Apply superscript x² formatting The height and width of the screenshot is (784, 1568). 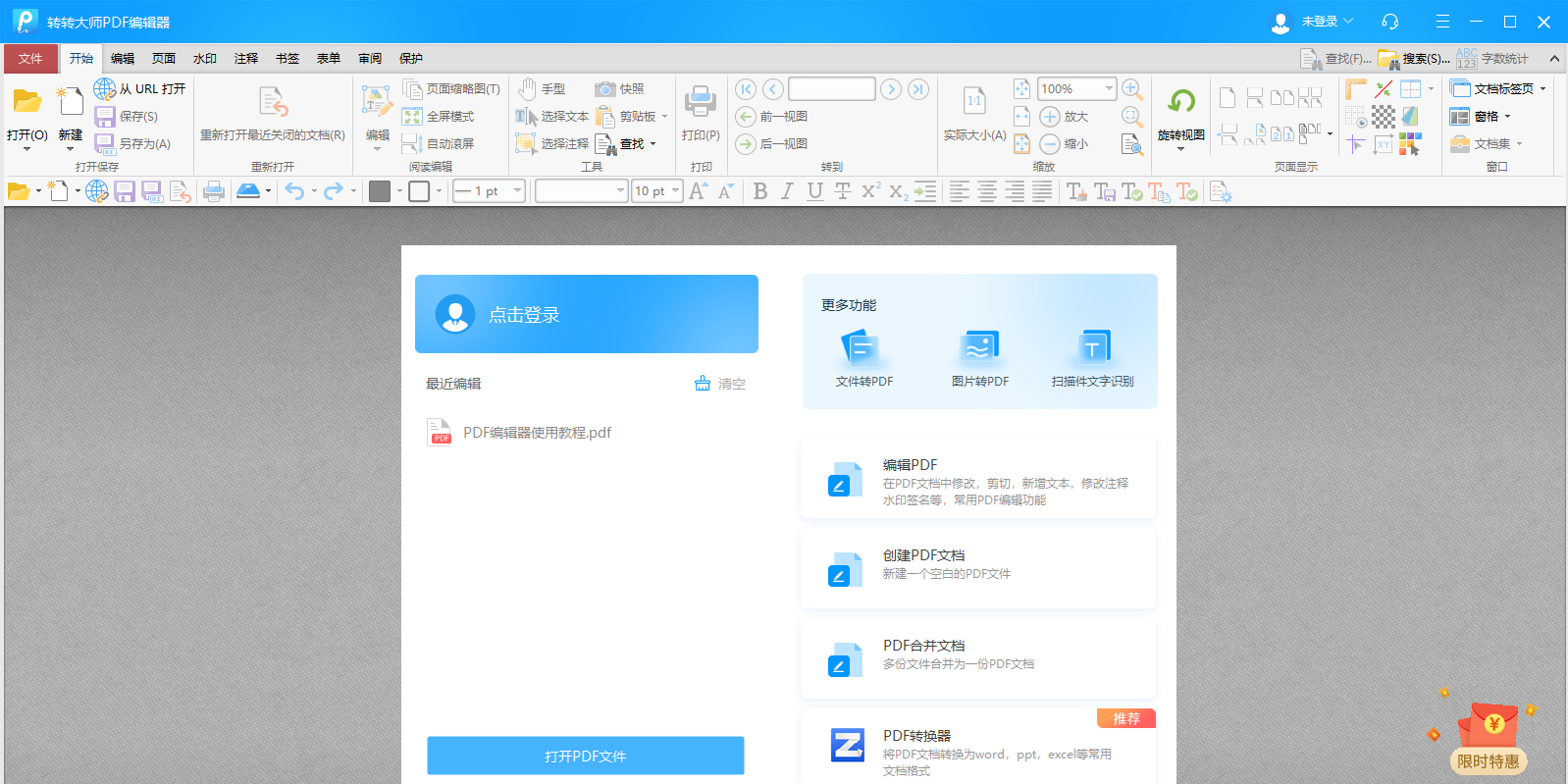pyautogui.click(x=870, y=191)
